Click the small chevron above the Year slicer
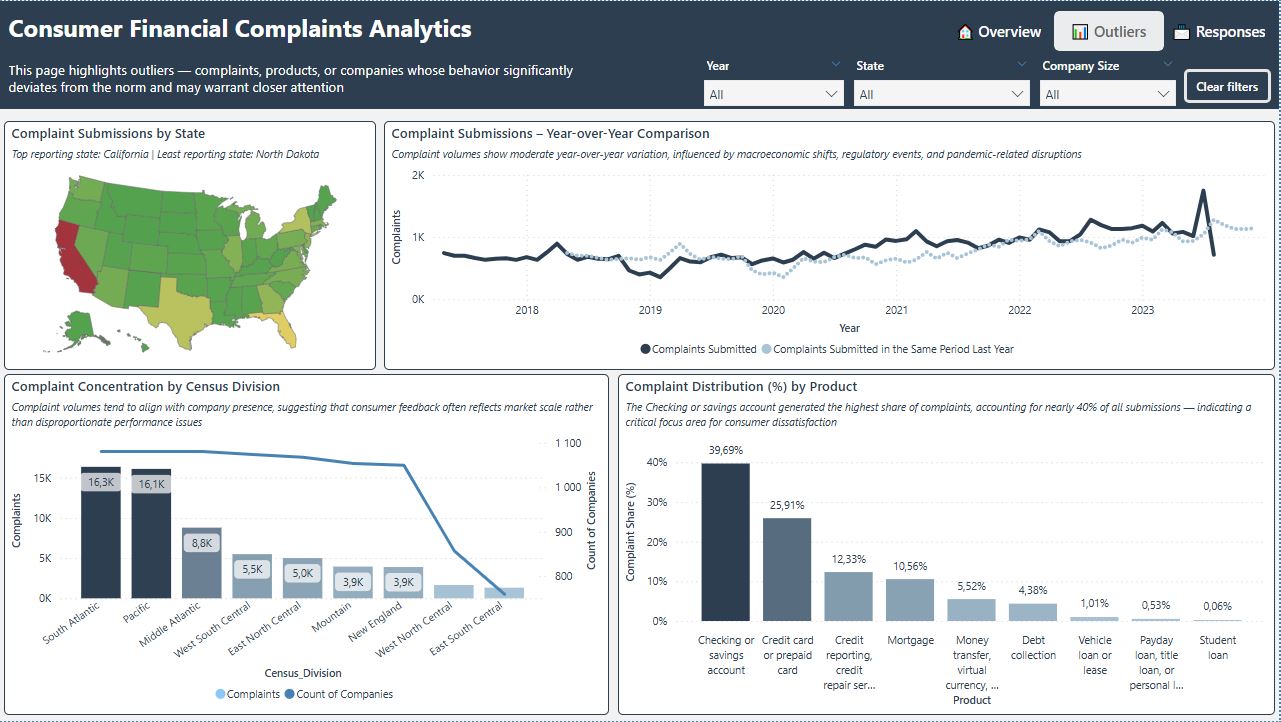Screen dimensions: 1281x722 tap(836, 65)
